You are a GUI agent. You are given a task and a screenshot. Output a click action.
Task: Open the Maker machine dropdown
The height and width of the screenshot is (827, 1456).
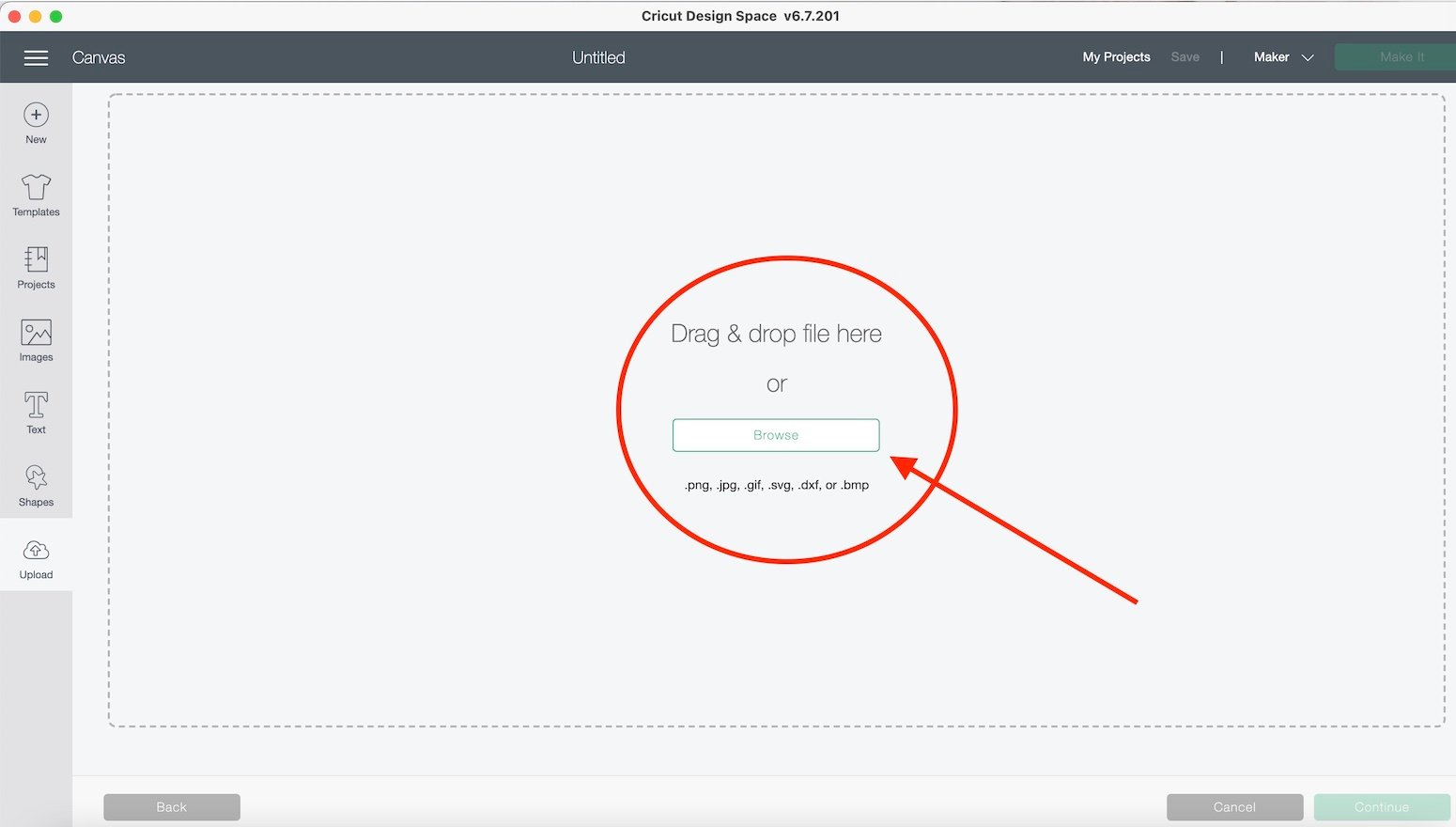click(x=1283, y=57)
